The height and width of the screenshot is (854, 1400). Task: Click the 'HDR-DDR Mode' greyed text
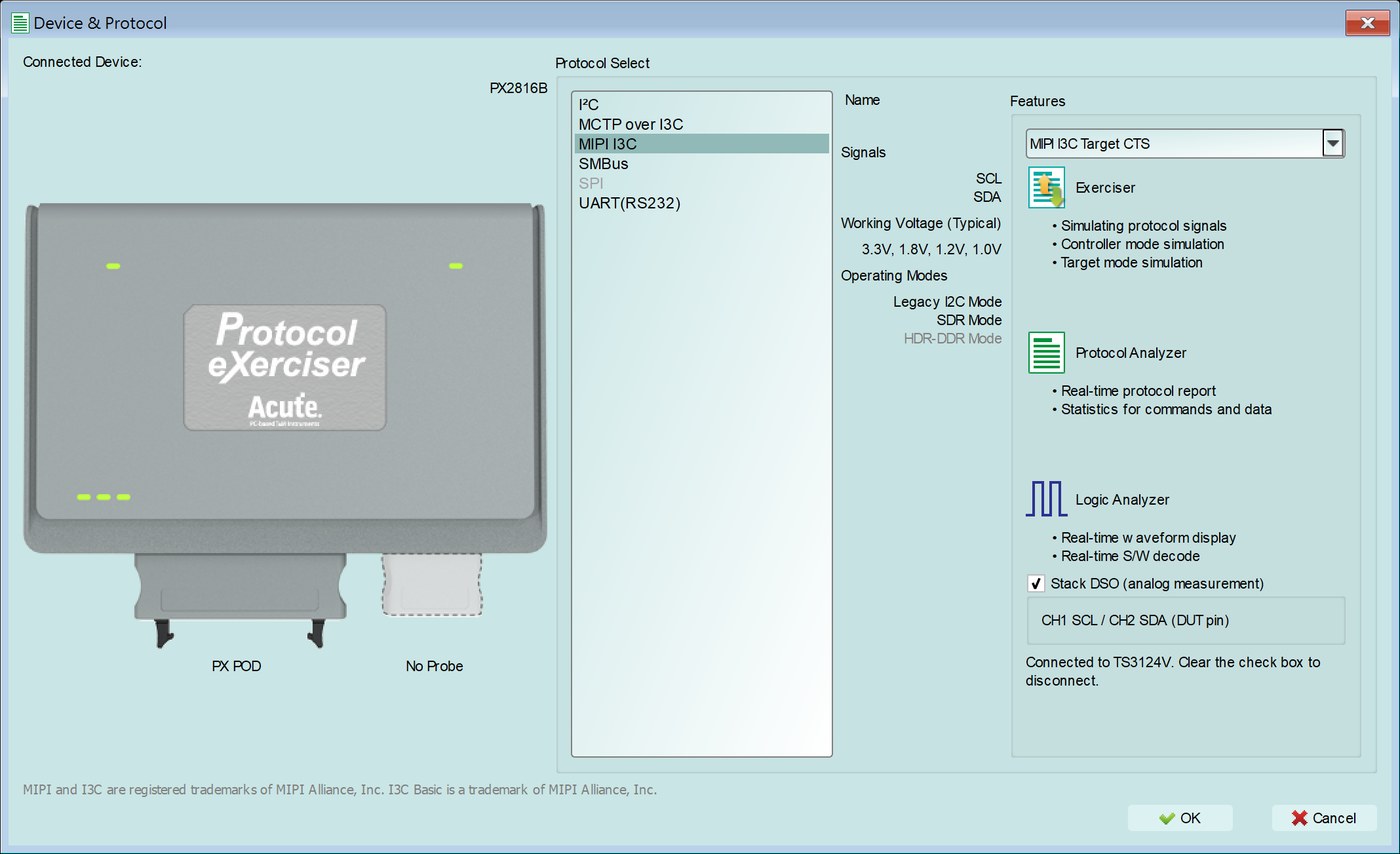pos(953,339)
